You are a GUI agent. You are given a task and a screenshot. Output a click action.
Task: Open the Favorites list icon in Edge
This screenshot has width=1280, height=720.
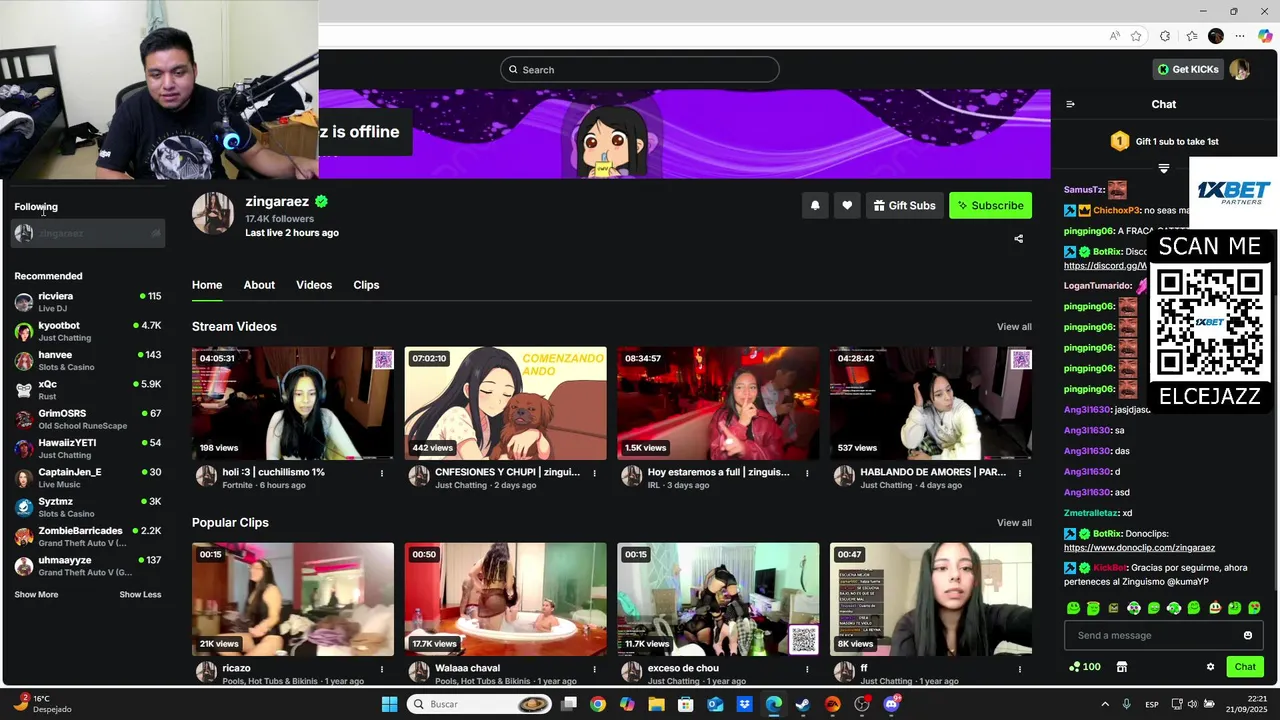pos(1192,36)
